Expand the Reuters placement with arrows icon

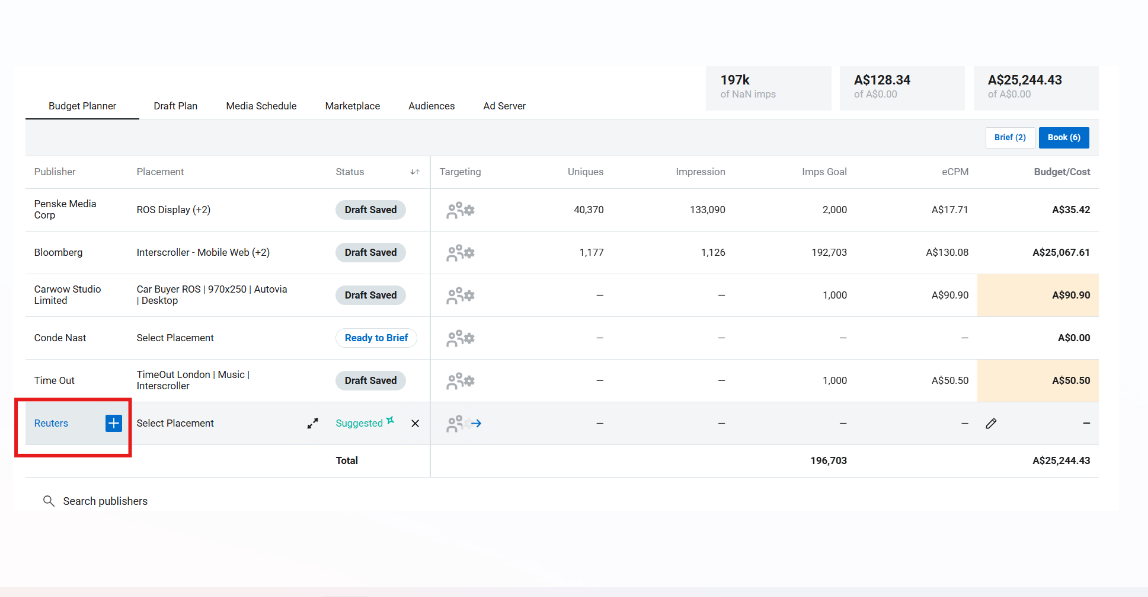[x=313, y=423]
